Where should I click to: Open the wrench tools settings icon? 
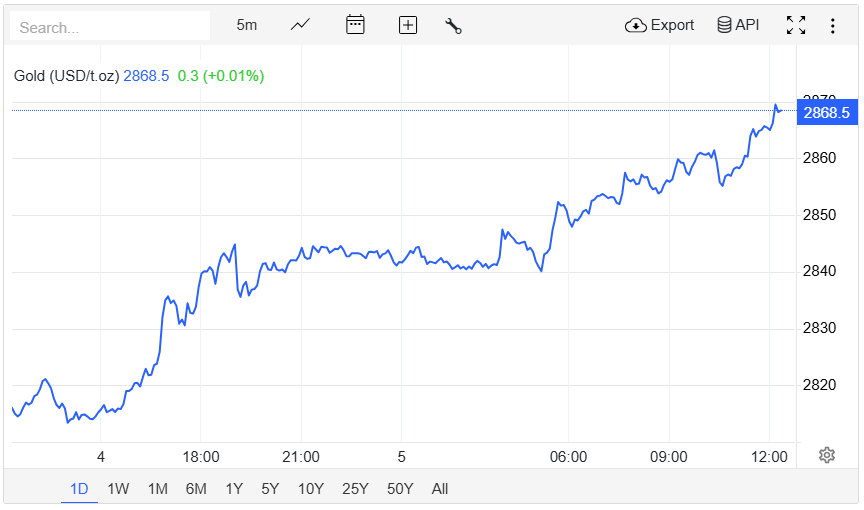(x=453, y=25)
